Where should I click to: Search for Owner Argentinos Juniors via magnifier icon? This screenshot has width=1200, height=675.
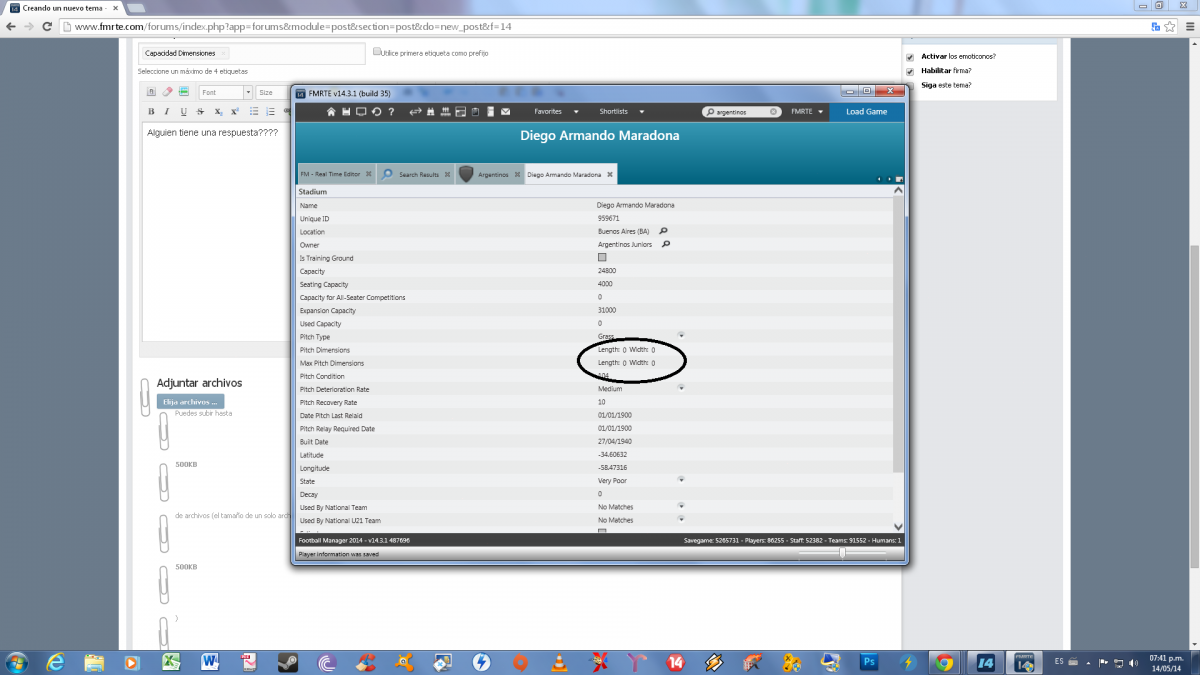coord(665,244)
